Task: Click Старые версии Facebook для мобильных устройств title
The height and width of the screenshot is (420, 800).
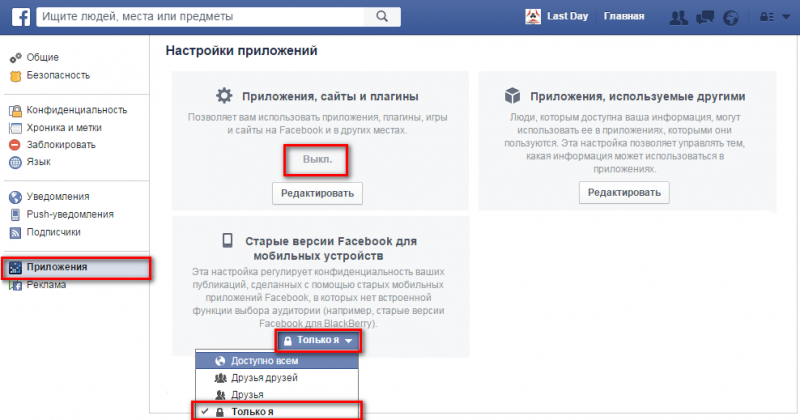Action: (x=331, y=248)
